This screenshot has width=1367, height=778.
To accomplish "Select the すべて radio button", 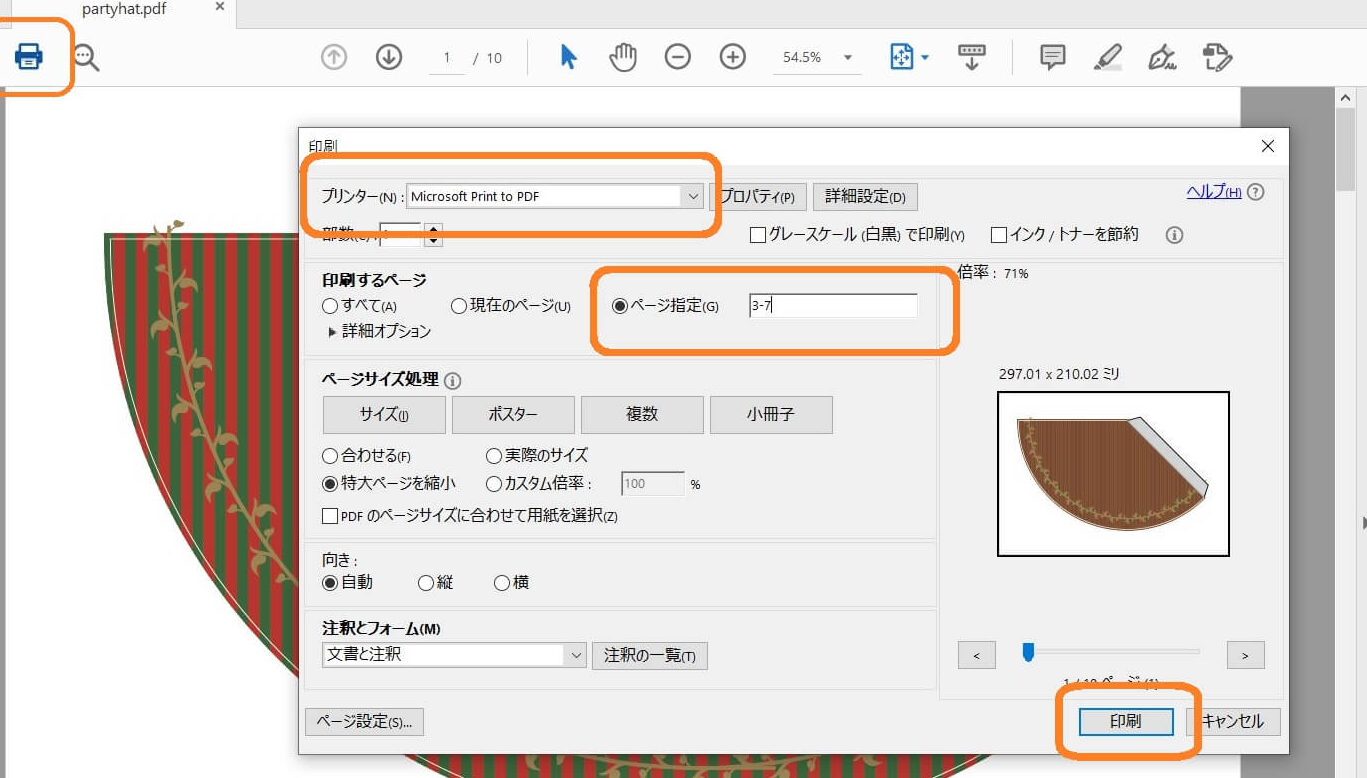I will [330, 306].
